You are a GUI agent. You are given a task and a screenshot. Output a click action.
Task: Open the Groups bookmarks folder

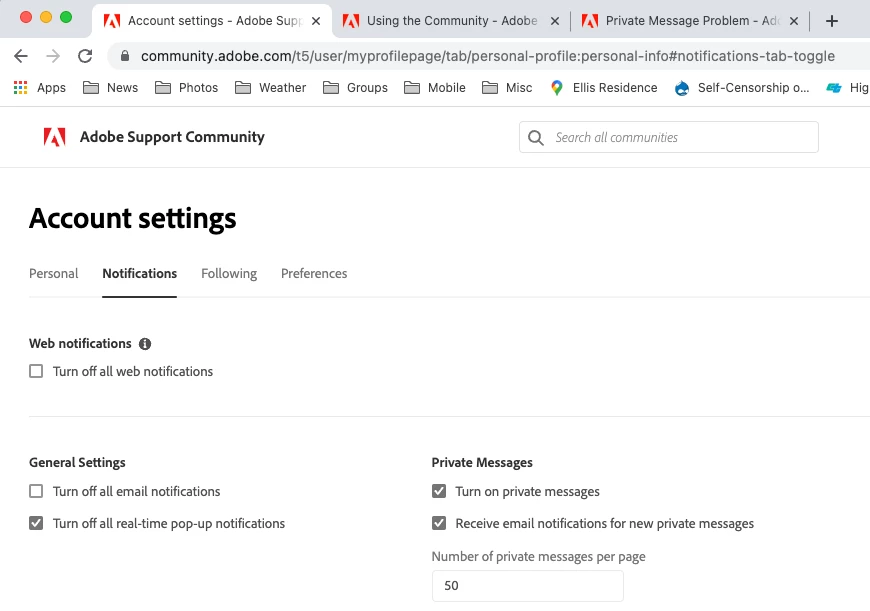[355, 88]
